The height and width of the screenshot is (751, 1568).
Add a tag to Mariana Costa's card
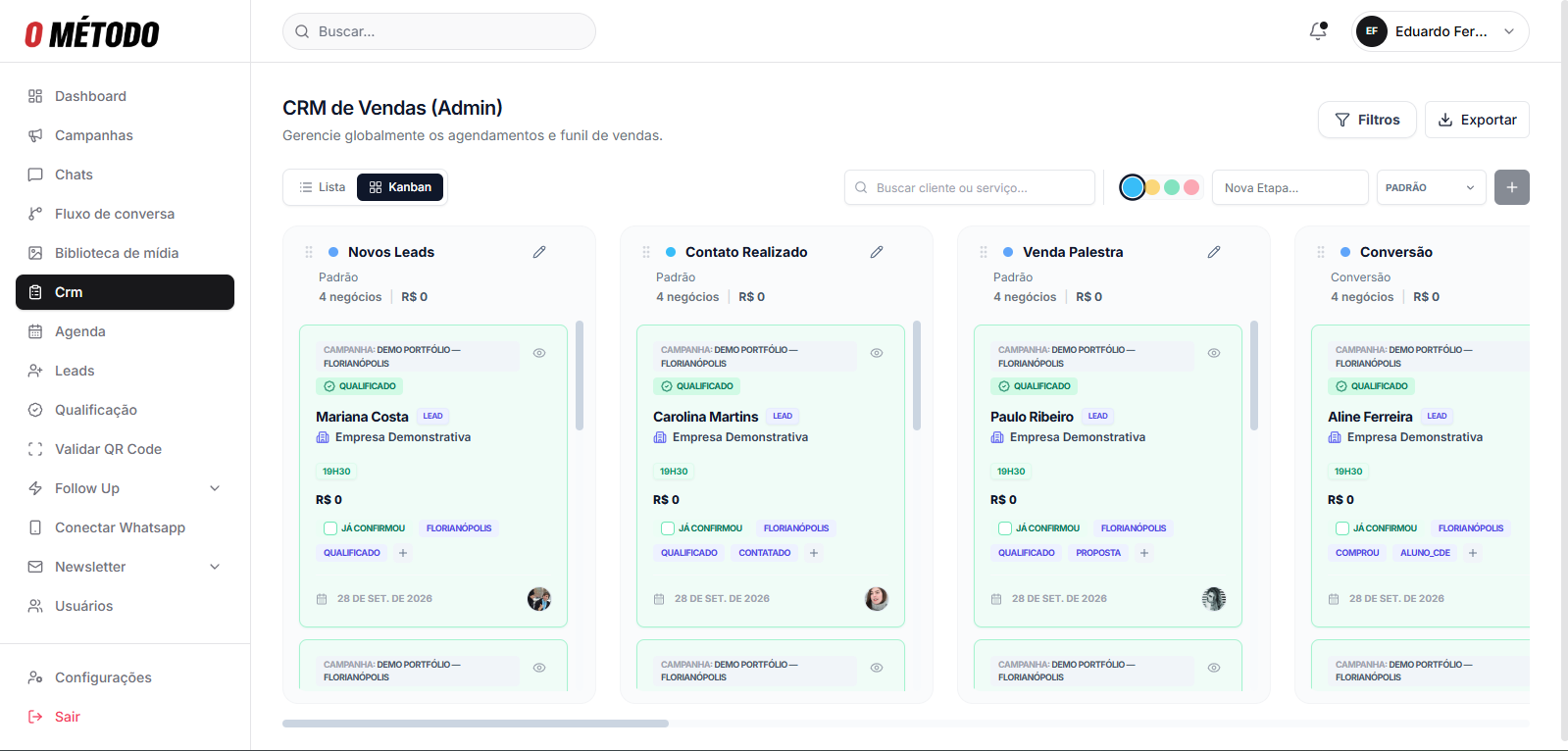tap(403, 553)
